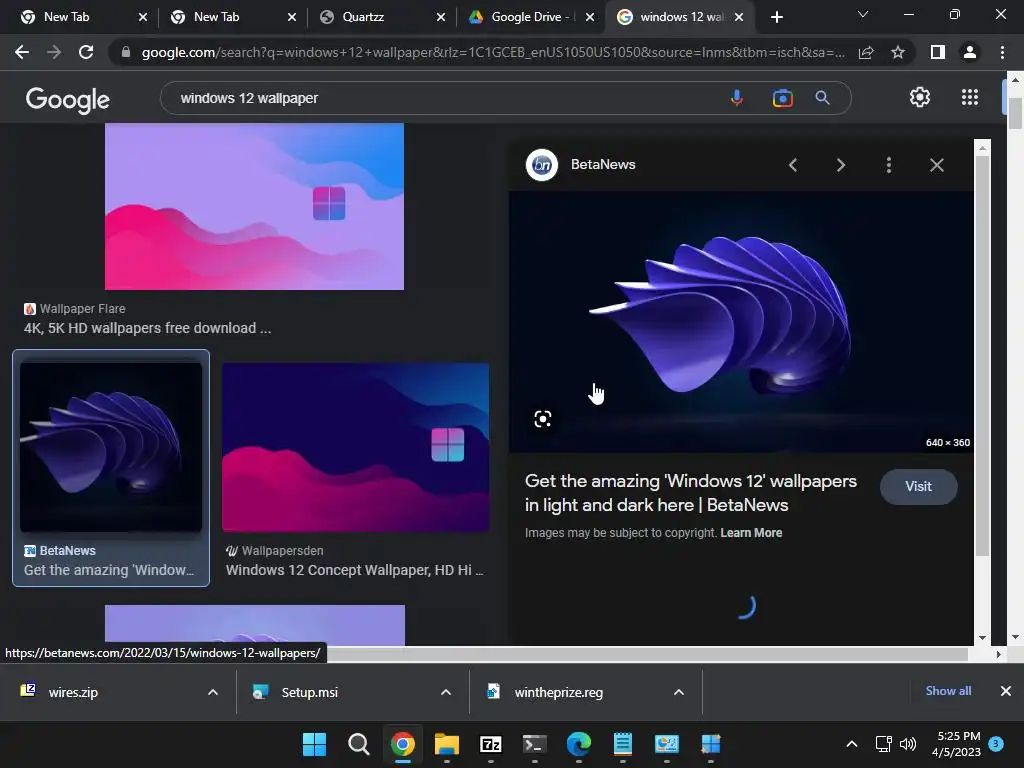This screenshot has height=768, width=1024.
Task: Show hidden system tray icons
Action: [x=852, y=744]
